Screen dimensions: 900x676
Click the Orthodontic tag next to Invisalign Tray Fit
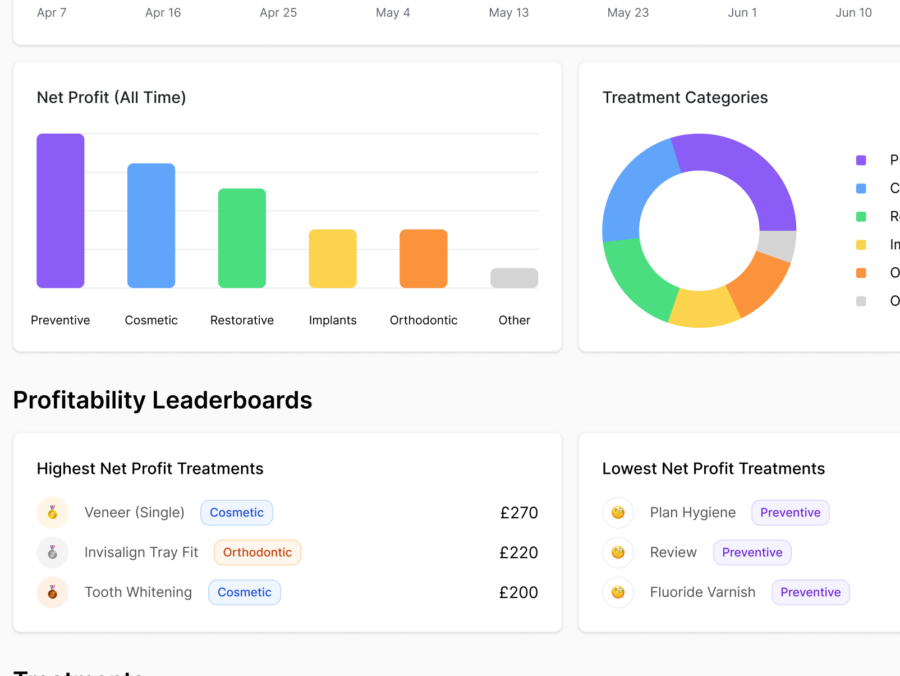[x=257, y=553]
